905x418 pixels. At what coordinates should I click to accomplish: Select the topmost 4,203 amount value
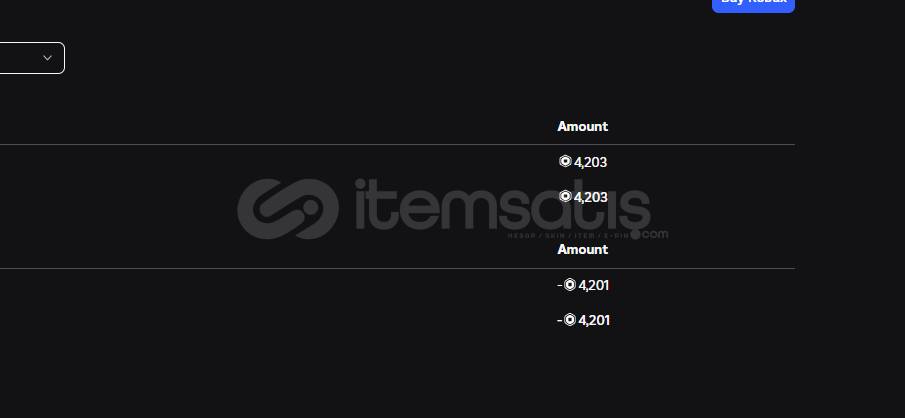click(590, 163)
